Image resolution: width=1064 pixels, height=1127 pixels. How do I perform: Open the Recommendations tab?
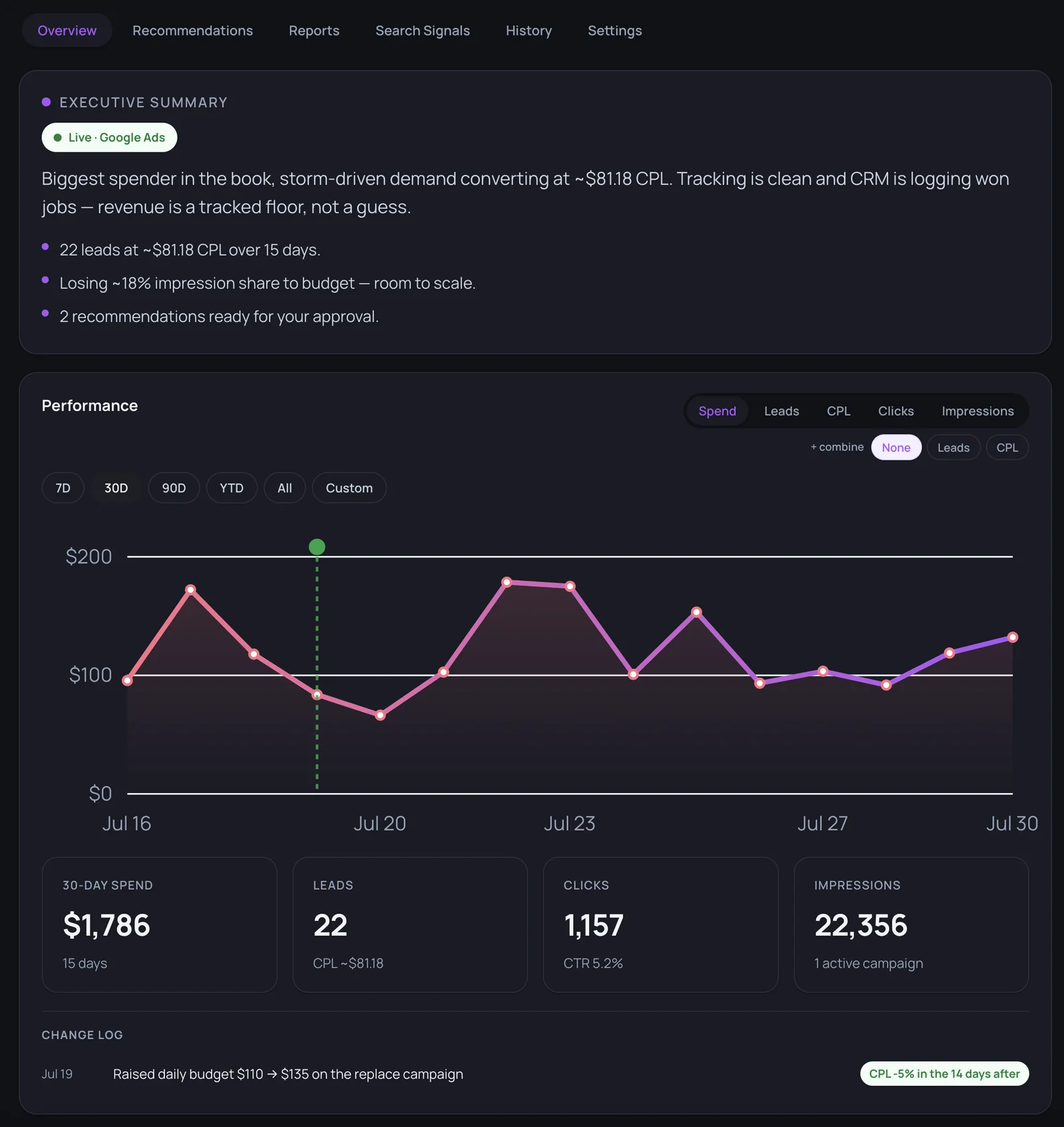coord(192,31)
